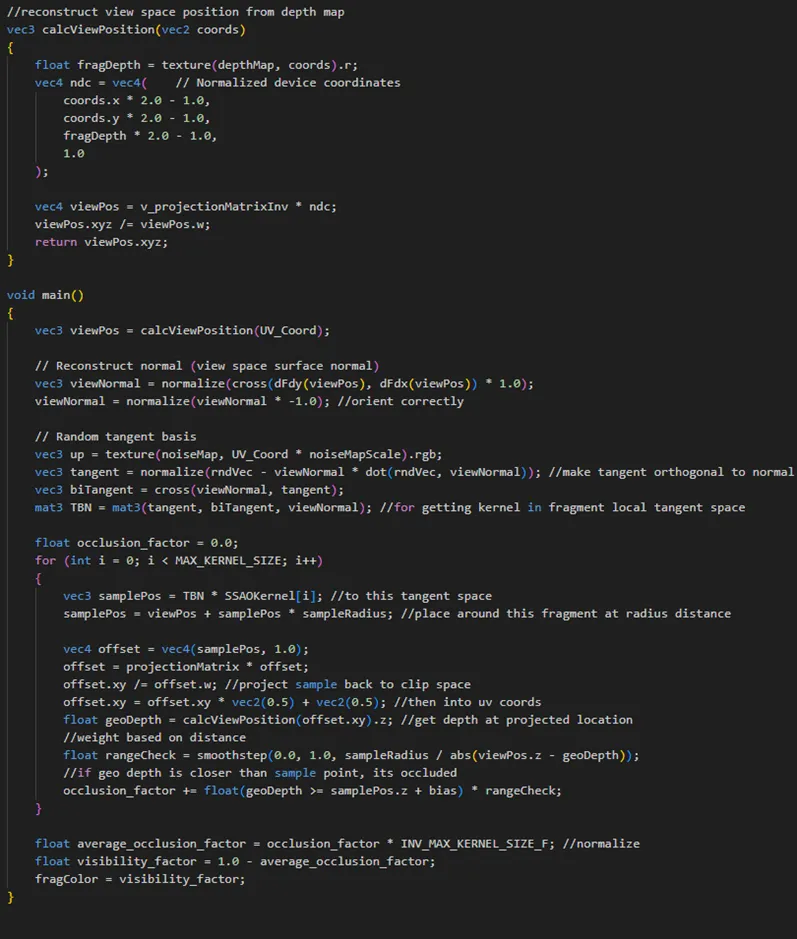Click 'INV_MAX_KERNEL_SIZE_F' in the average_occlusion_factor line
The width and height of the screenshot is (797, 939).
click(474, 844)
